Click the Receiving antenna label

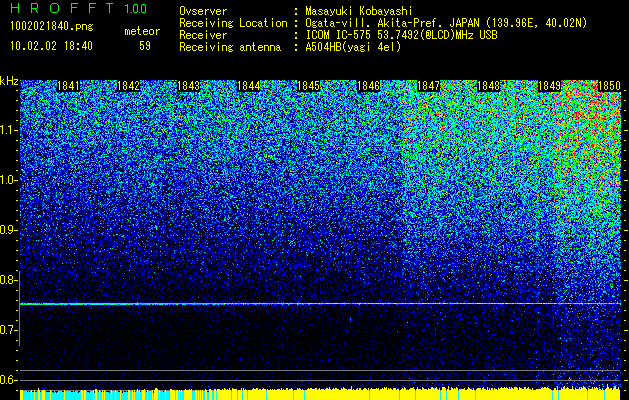(230, 47)
